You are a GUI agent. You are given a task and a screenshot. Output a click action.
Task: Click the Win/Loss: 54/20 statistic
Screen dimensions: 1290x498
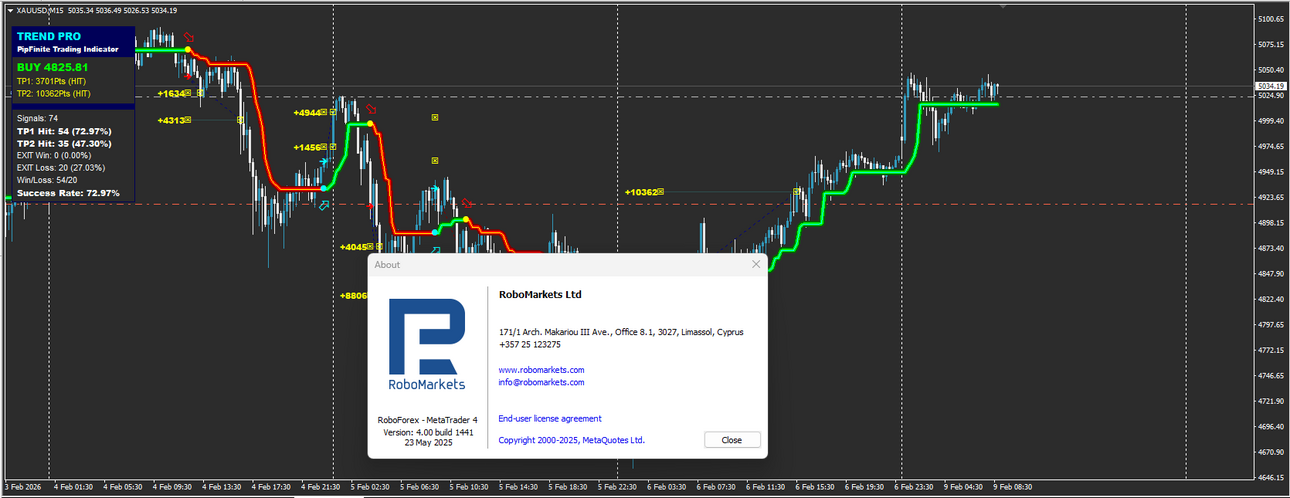[46, 180]
